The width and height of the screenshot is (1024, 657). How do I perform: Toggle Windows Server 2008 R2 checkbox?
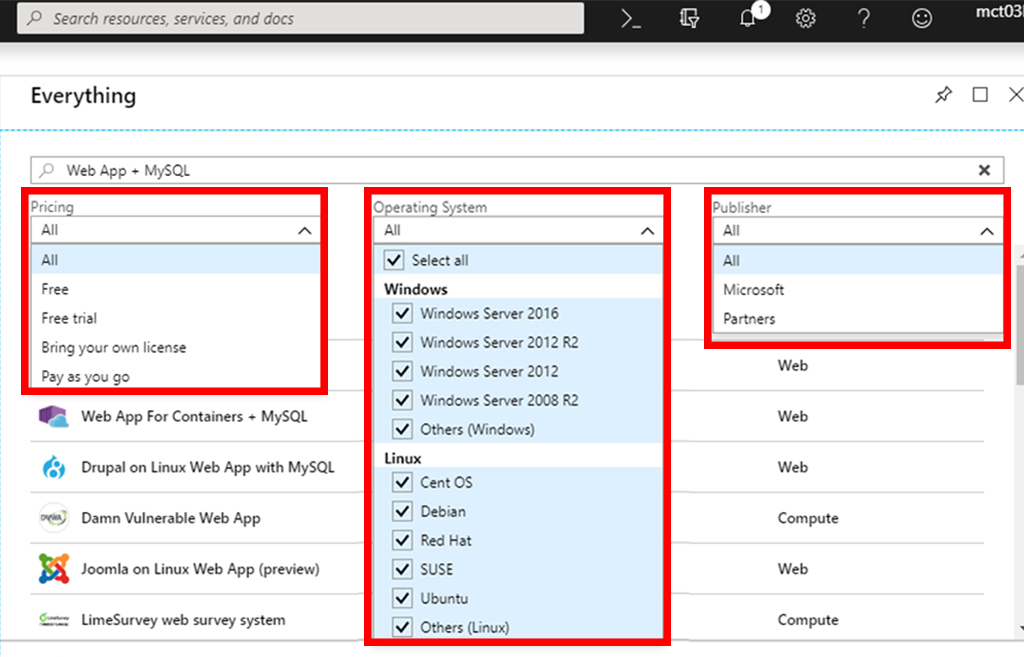tap(402, 400)
